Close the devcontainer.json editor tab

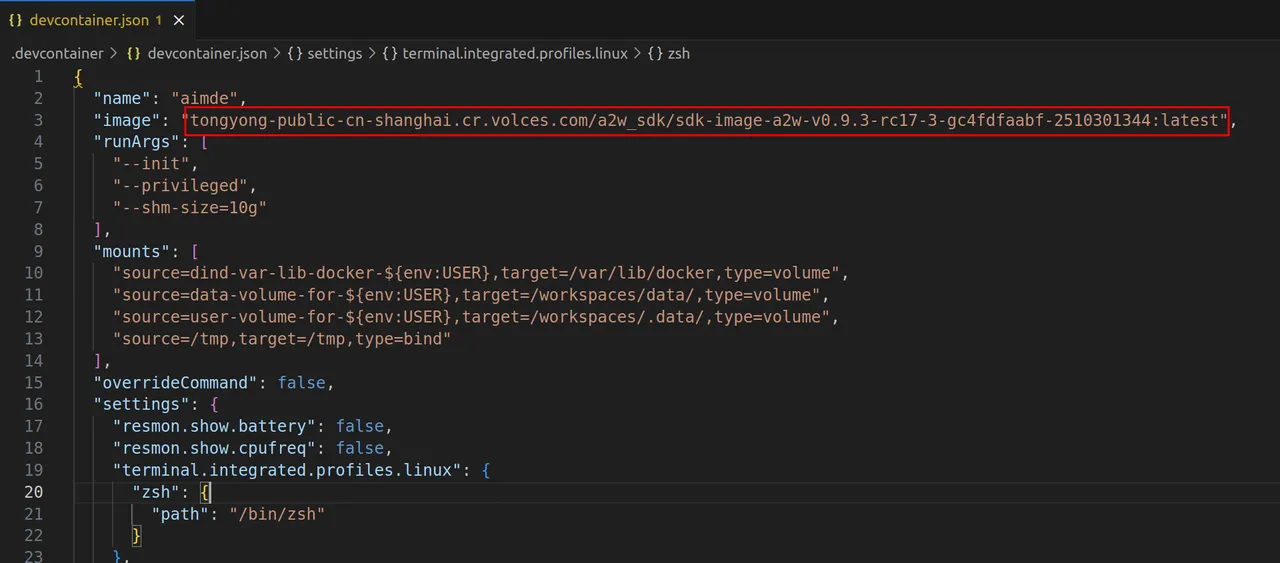[179, 20]
